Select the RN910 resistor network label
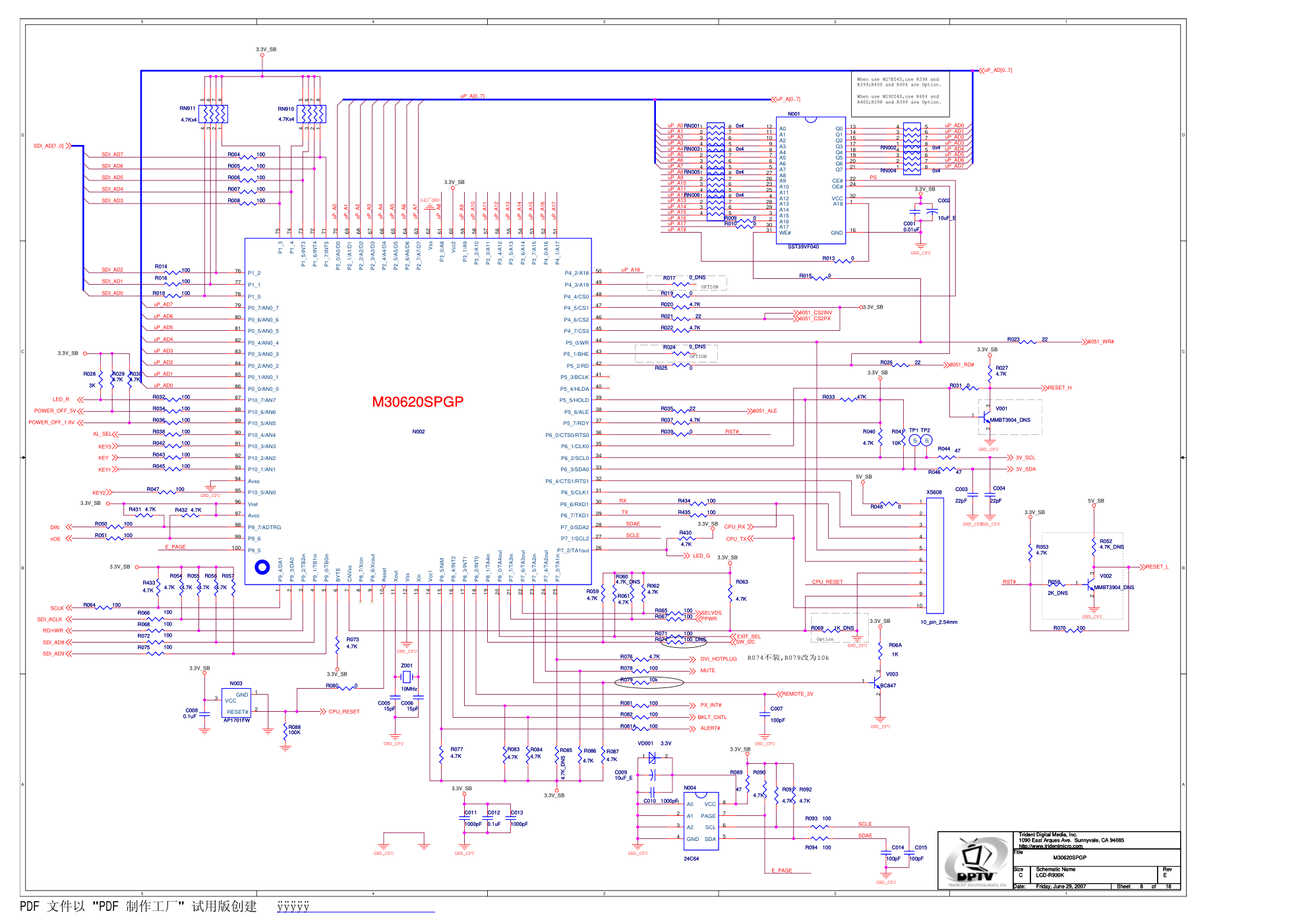 click(x=285, y=109)
